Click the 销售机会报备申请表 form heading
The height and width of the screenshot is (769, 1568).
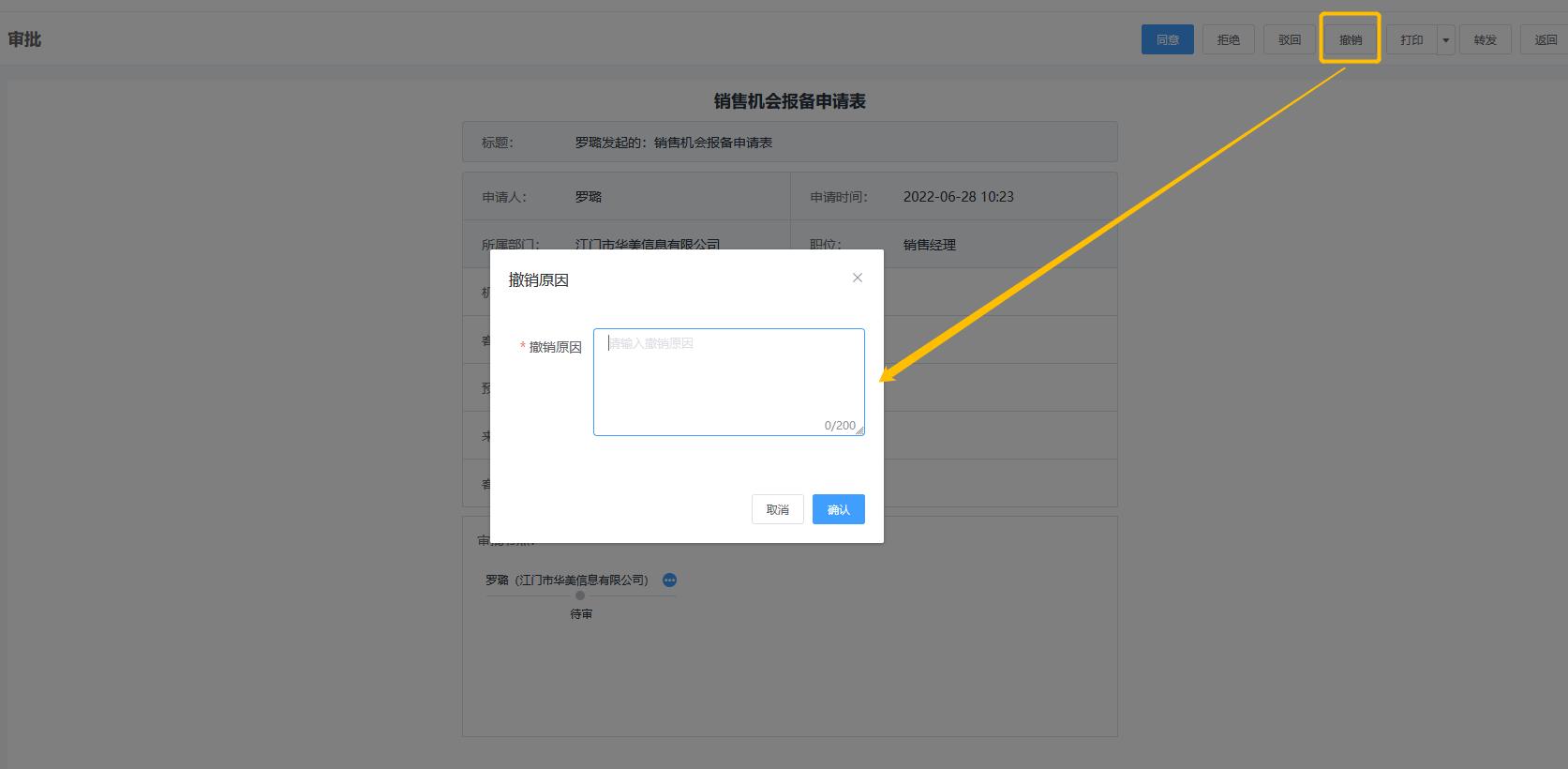click(x=789, y=101)
